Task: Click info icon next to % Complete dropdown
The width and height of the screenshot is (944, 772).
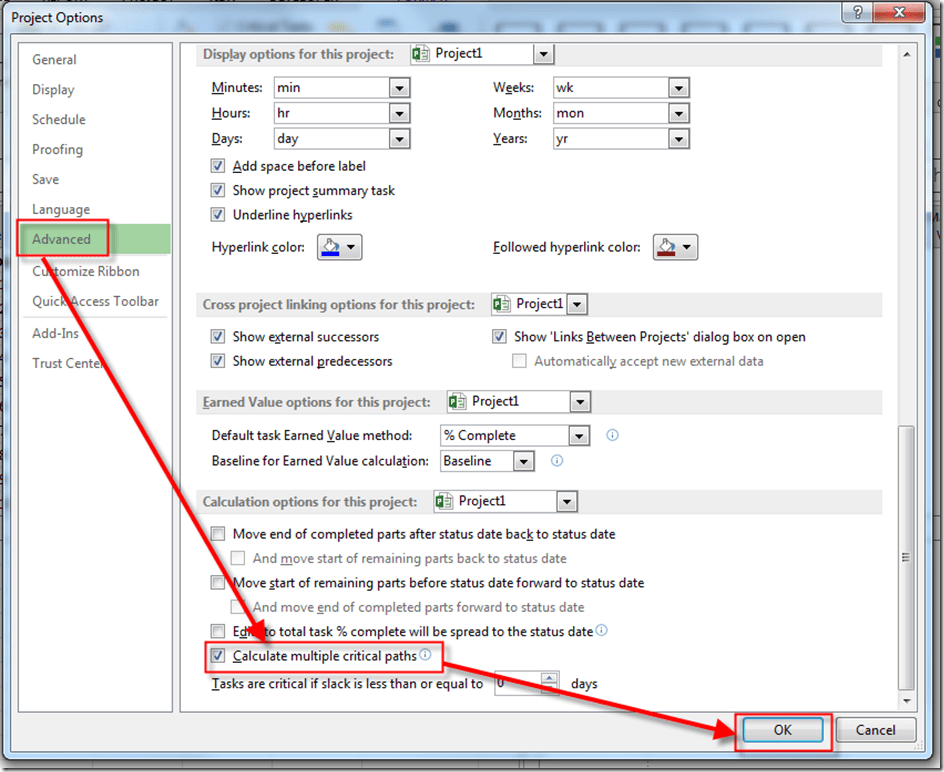Action: (x=613, y=435)
